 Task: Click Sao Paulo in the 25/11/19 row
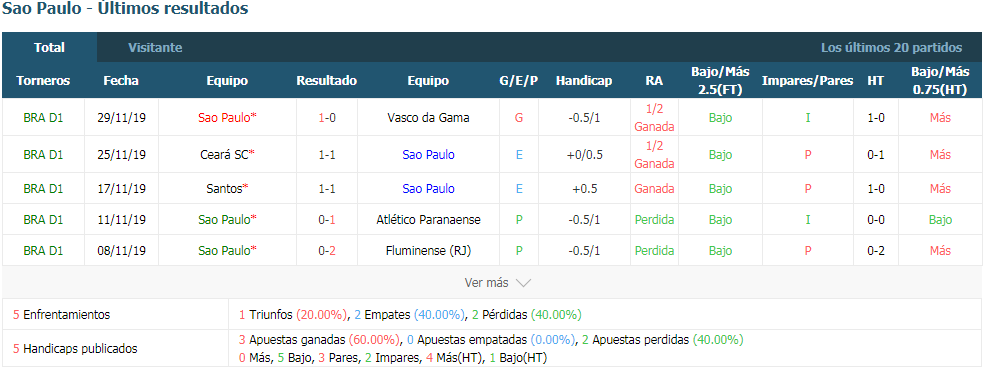click(428, 154)
